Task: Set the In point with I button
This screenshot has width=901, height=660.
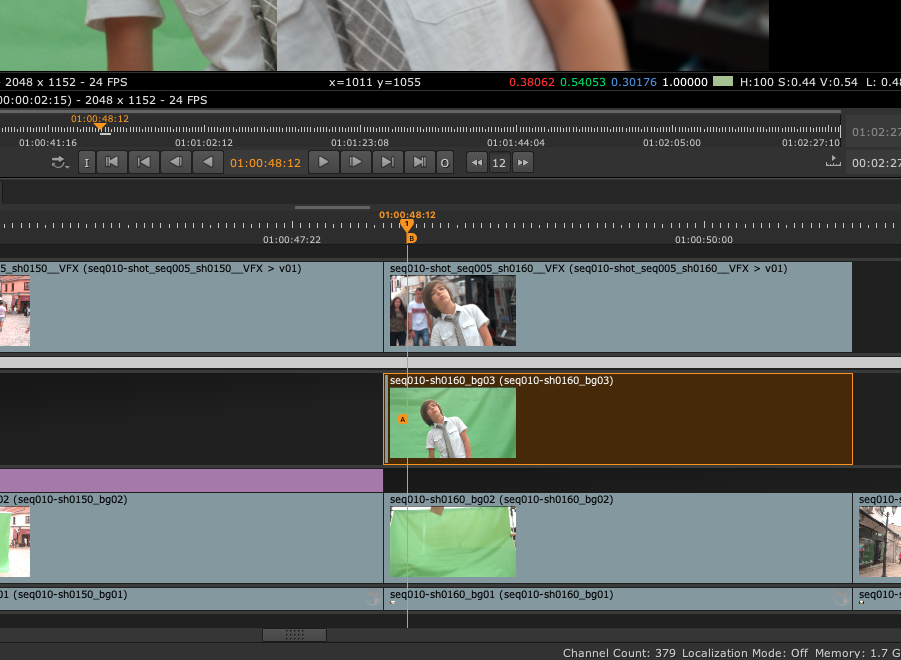Action: (x=87, y=162)
